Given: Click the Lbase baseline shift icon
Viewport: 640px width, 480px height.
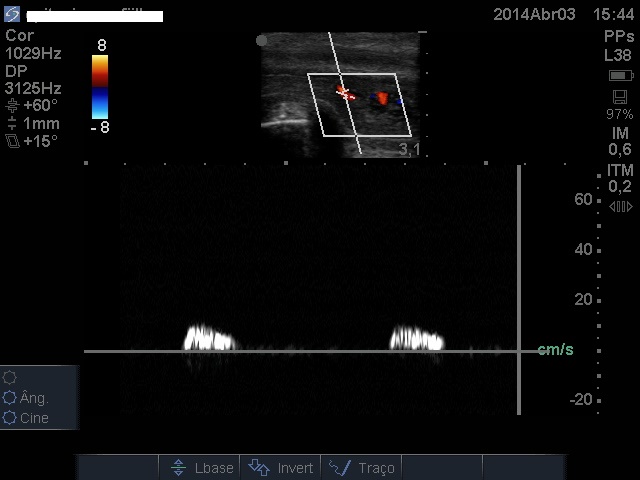Looking at the screenshot, I should click(x=178, y=467).
